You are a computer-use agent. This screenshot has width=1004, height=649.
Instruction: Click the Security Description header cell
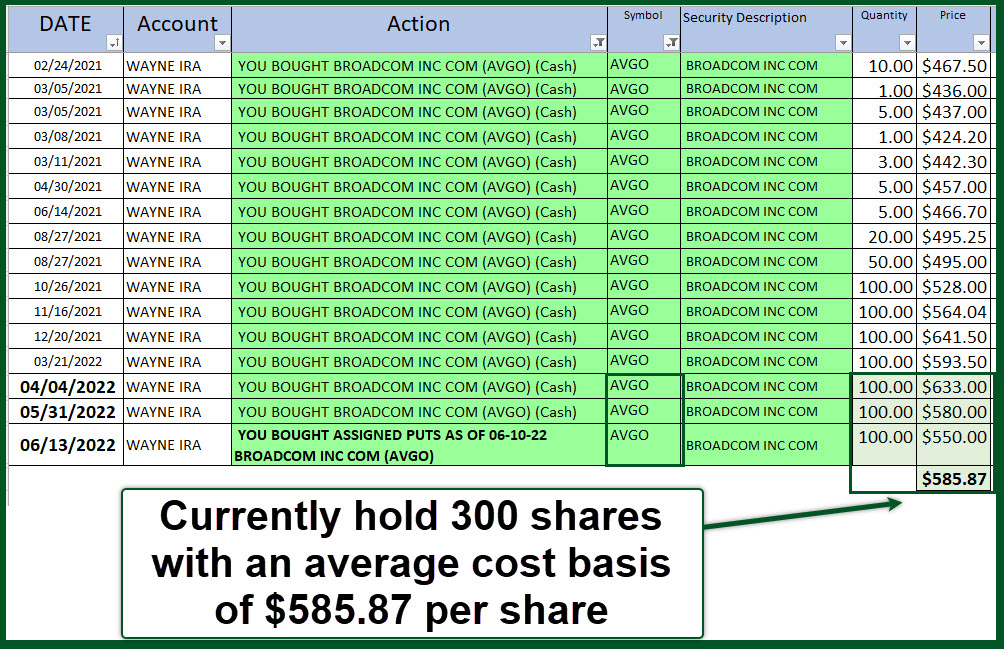[x=765, y=20]
